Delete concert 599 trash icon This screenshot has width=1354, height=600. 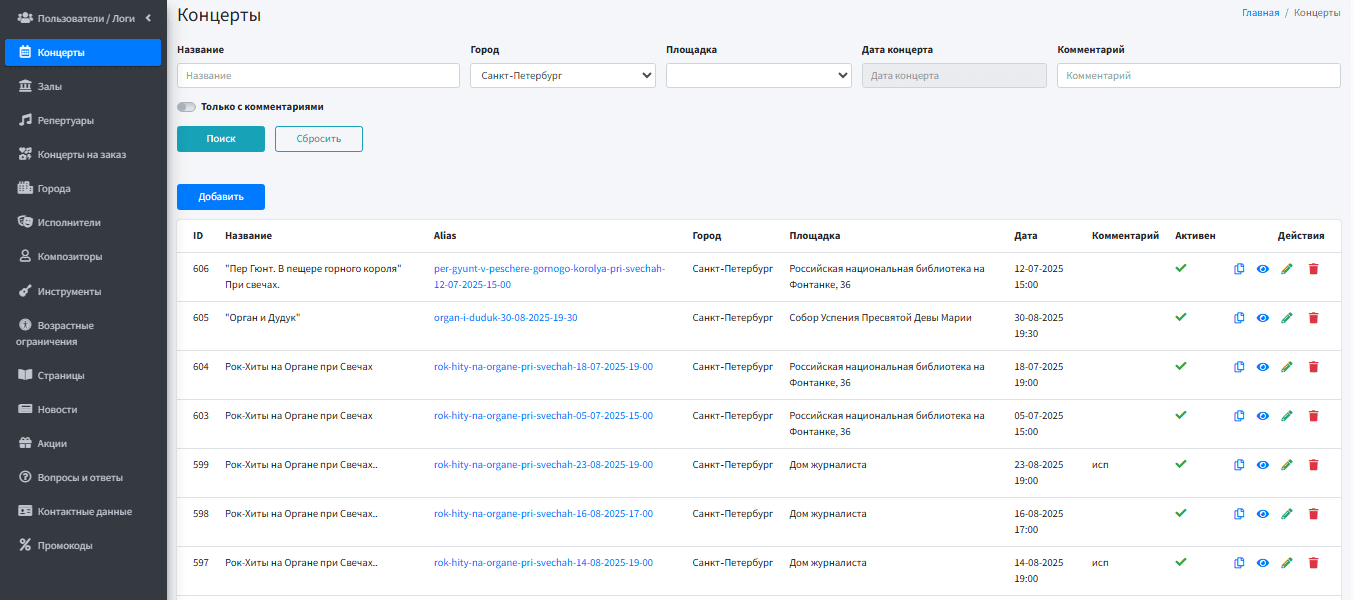[x=1314, y=465]
